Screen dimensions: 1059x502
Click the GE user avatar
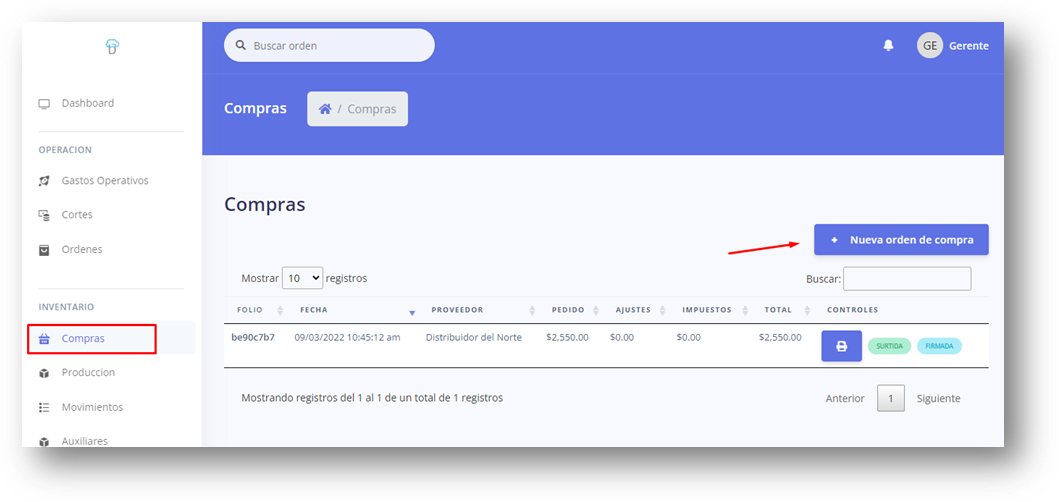click(x=929, y=46)
